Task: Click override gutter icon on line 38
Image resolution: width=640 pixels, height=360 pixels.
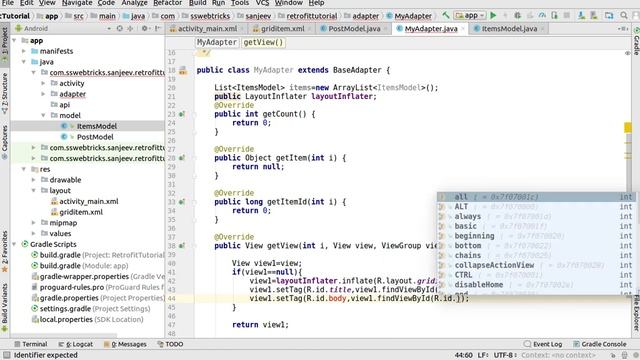Action: tap(182, 246)
